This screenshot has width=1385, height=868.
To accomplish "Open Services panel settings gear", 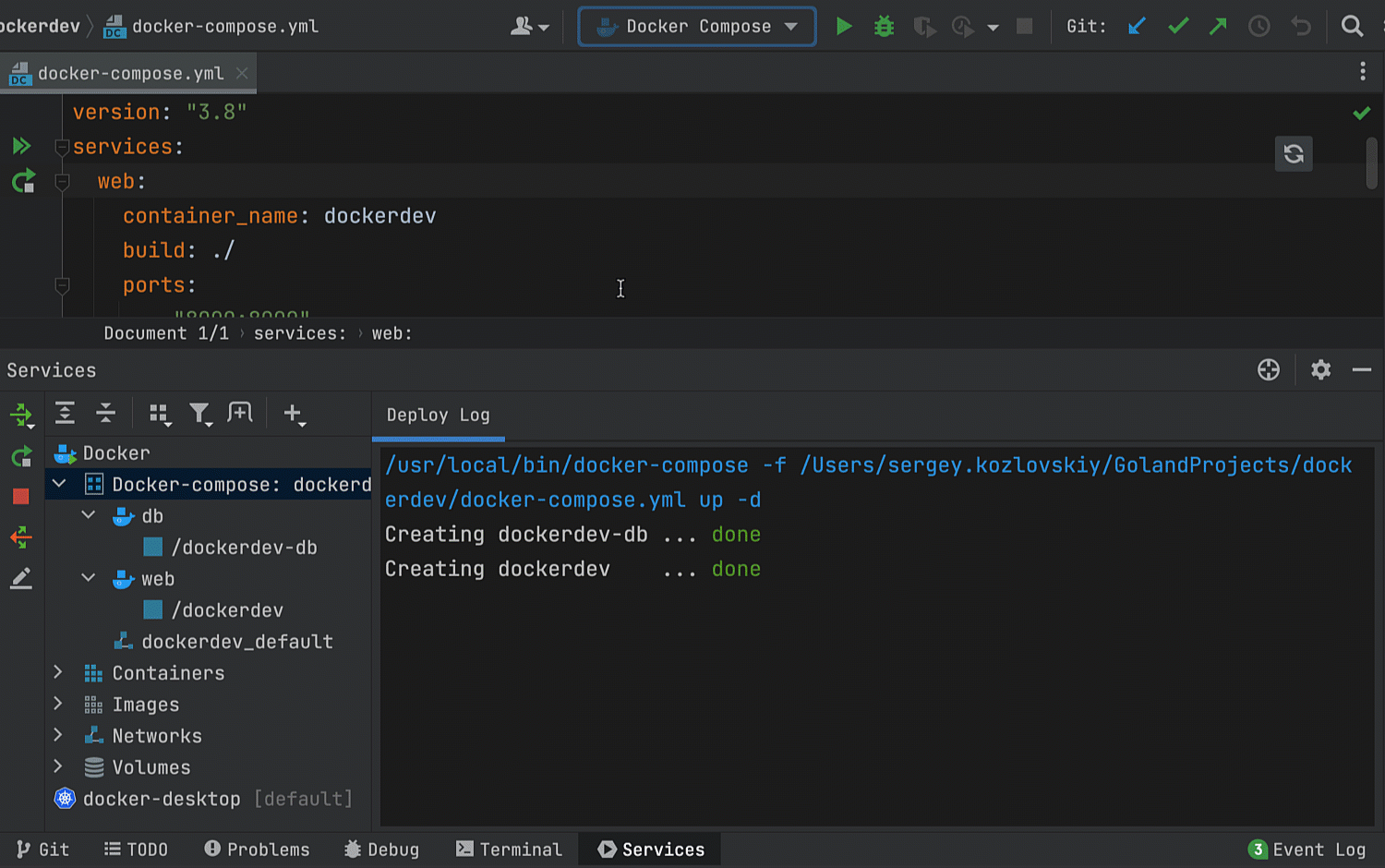I will pyautogui.click(x=1321, y=369).
